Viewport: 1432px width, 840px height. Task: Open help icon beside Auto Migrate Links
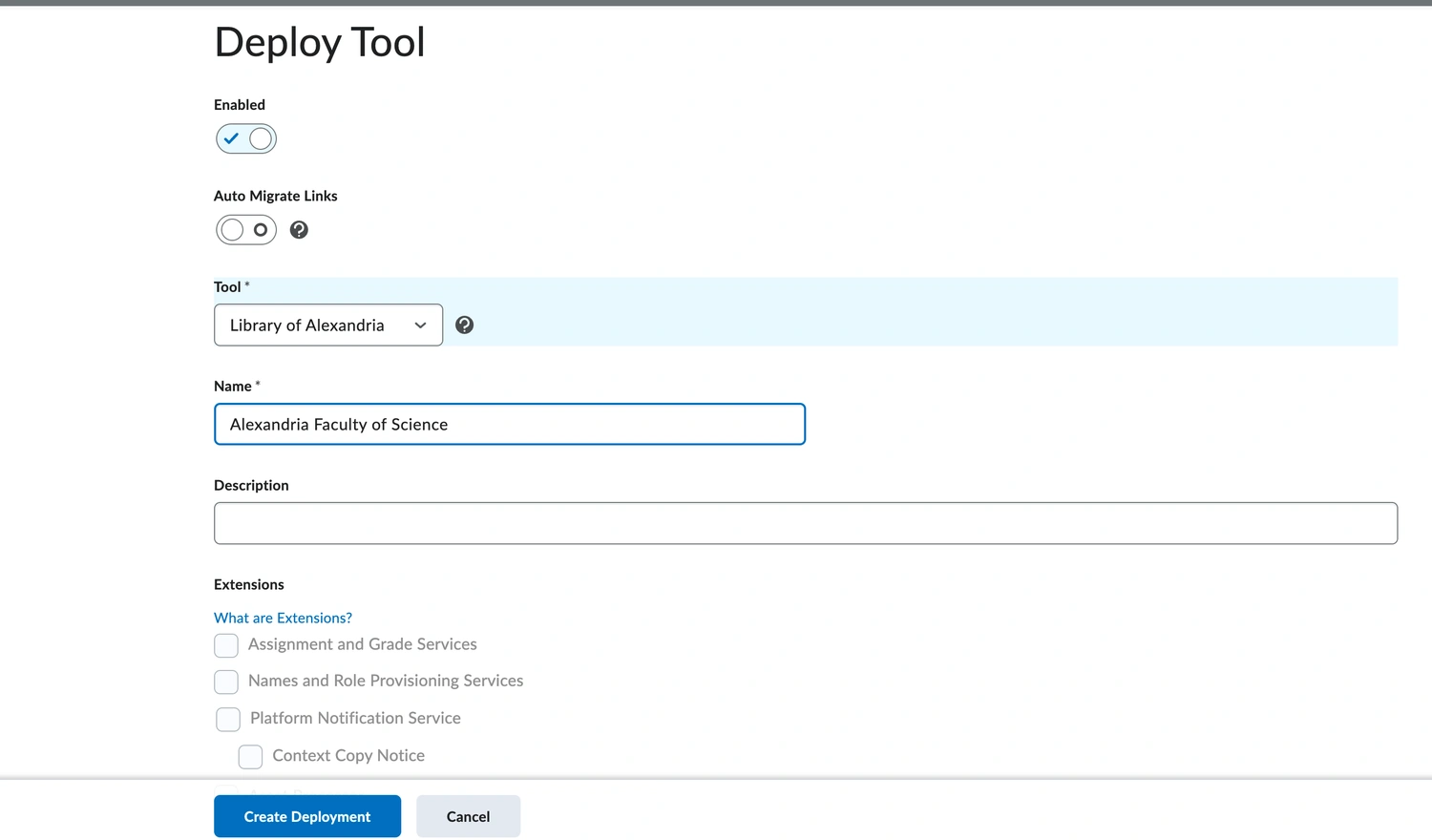299,230
